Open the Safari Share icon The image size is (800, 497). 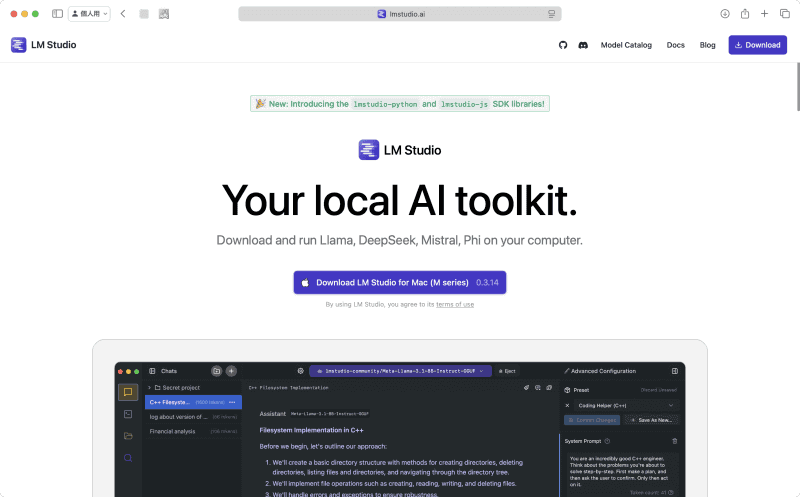(x=745, y=14)
